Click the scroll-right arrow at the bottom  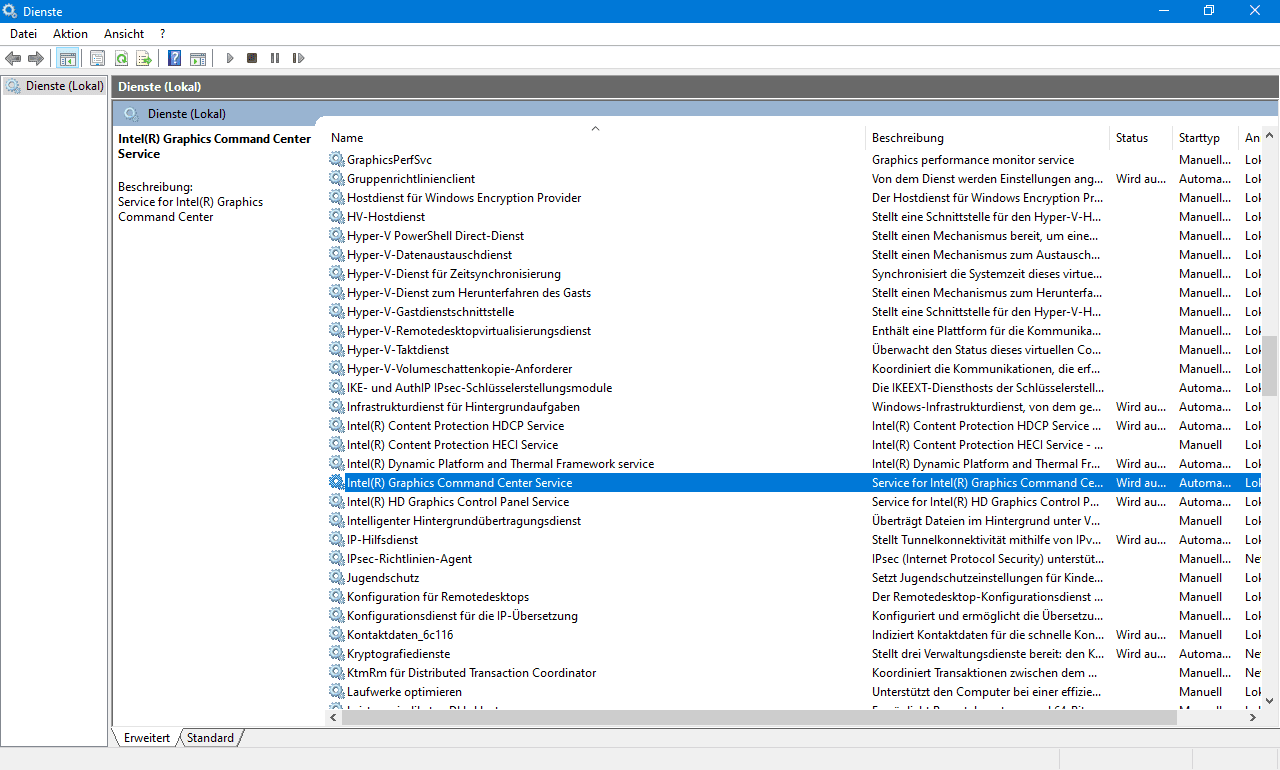pos(1253,717)
